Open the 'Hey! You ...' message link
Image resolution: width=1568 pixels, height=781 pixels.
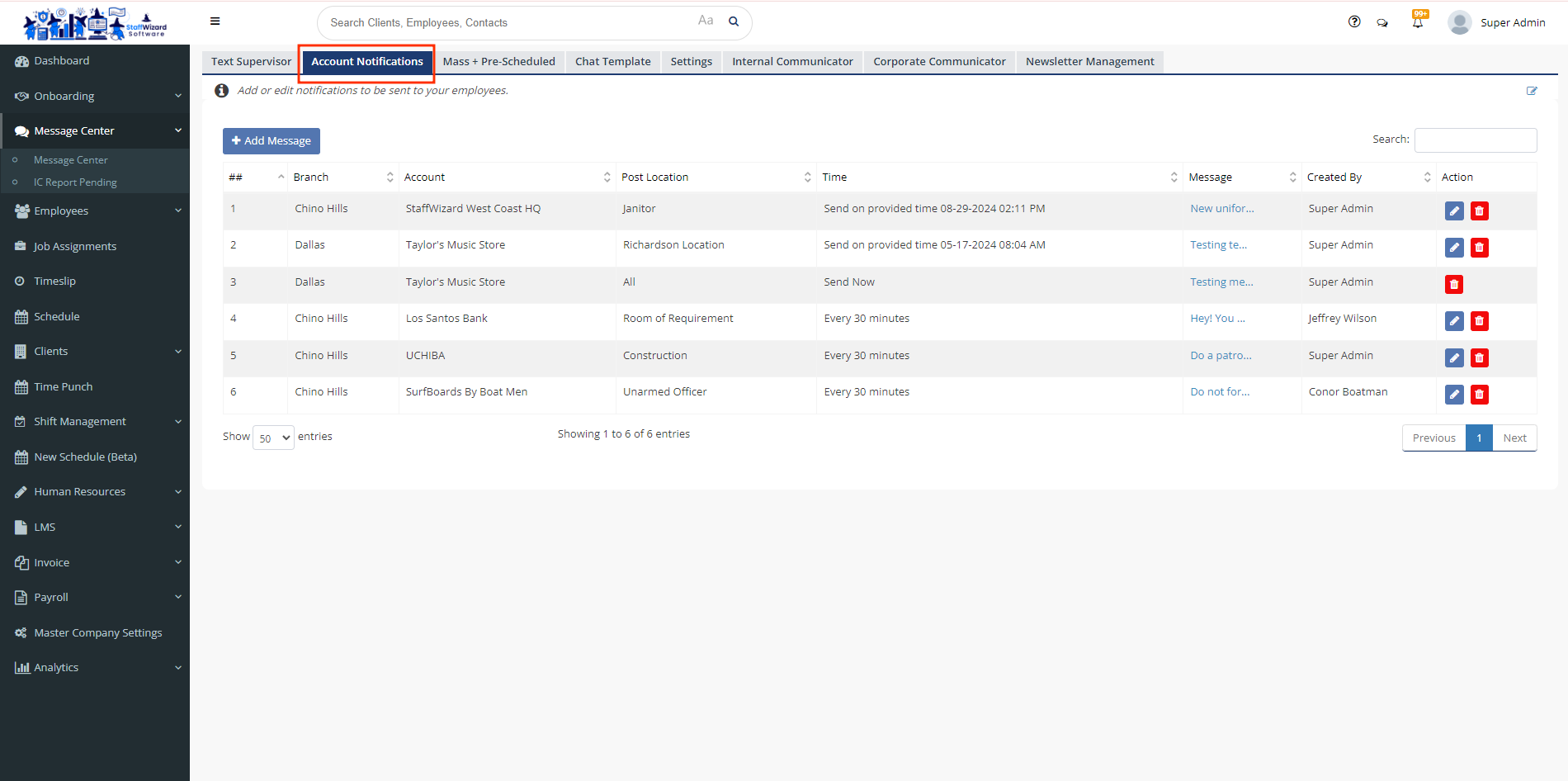coord(1217,319)
